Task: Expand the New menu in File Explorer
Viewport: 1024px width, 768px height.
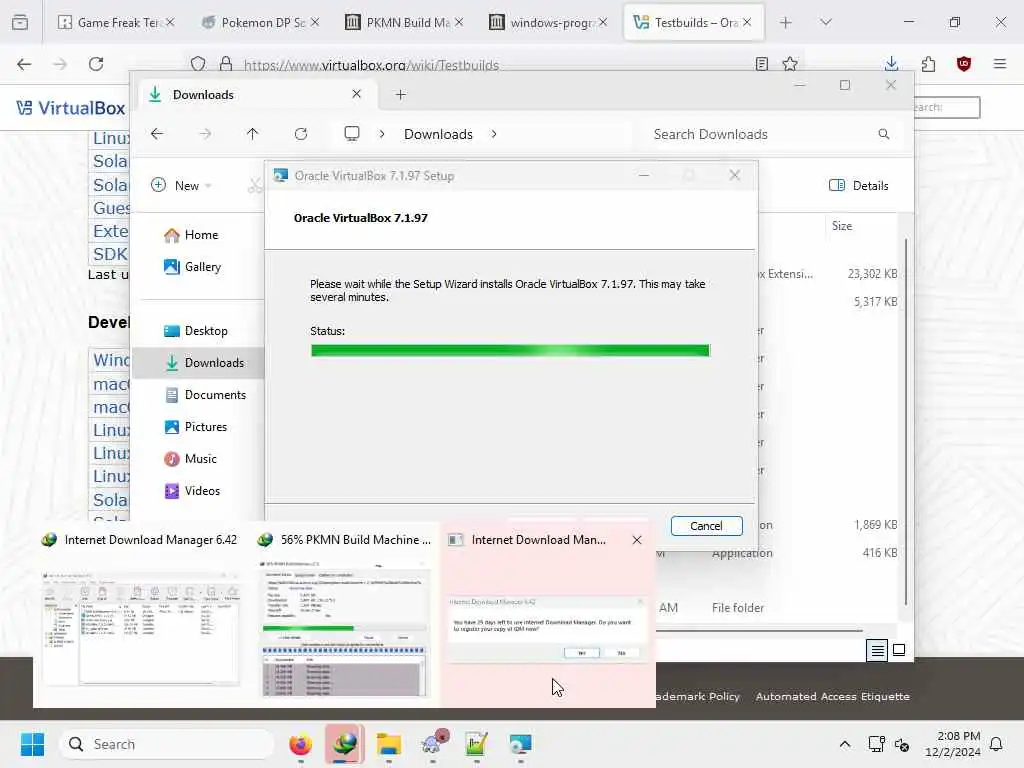Action: tap(182, 185)
